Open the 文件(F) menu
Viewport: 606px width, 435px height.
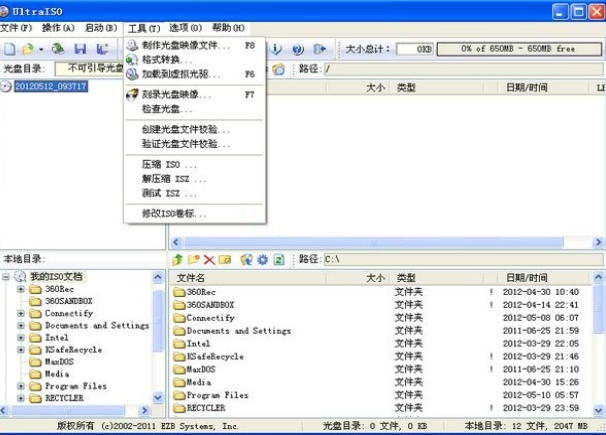click(15, 28)
